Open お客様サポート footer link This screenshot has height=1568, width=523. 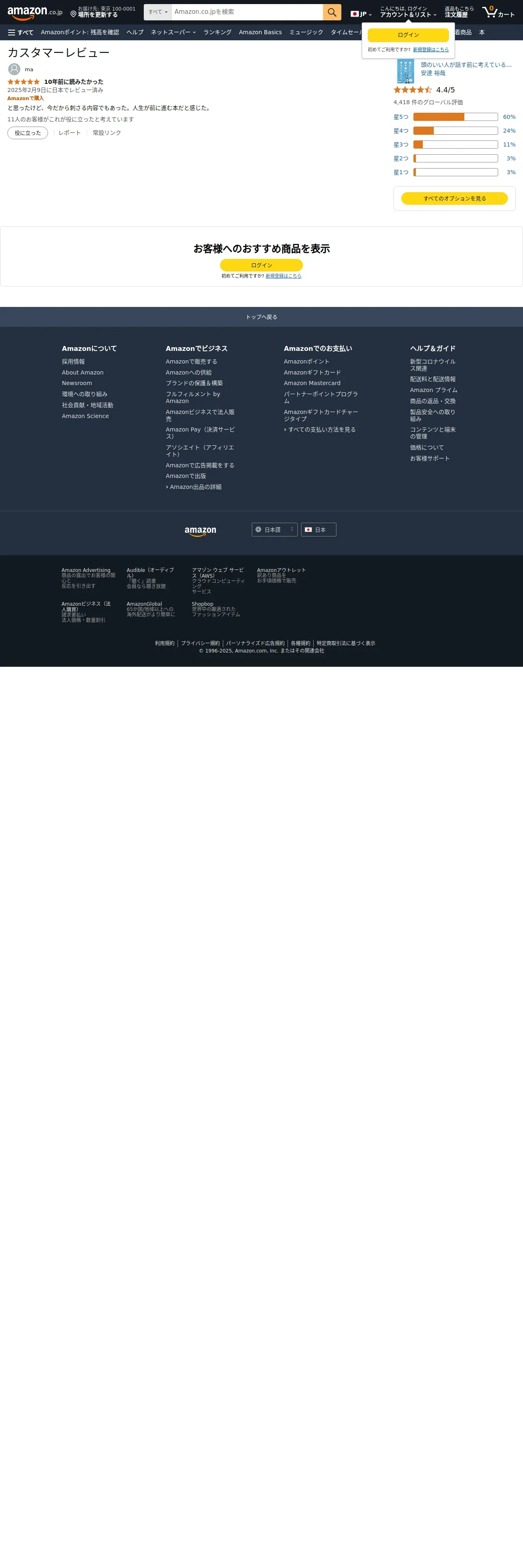pos(430,458)
